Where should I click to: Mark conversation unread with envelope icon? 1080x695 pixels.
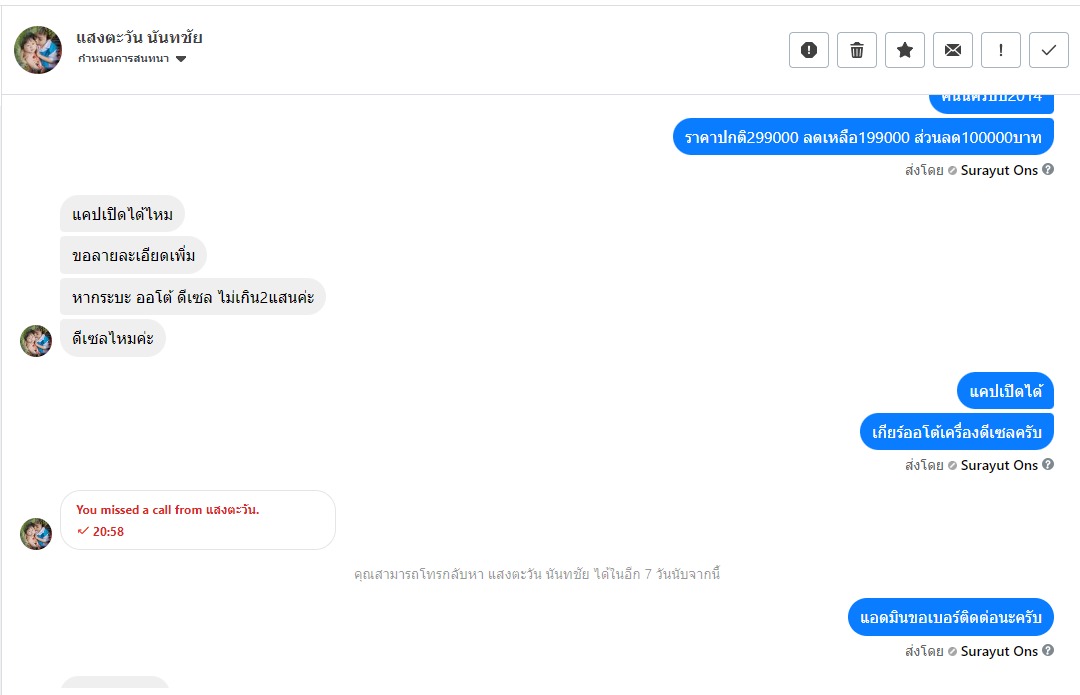click(x=953, y=50)
